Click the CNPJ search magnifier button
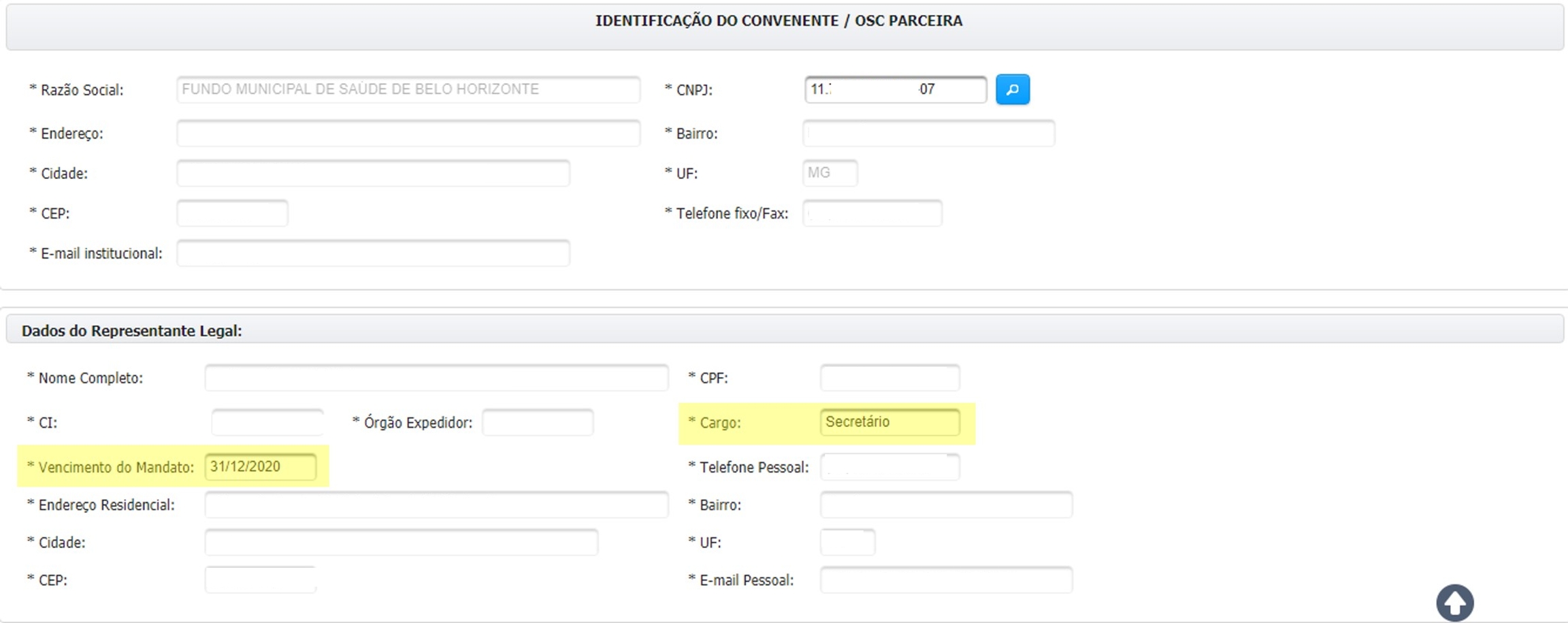This screenshot has height=623, width=1568. (x=1012, y=89)
